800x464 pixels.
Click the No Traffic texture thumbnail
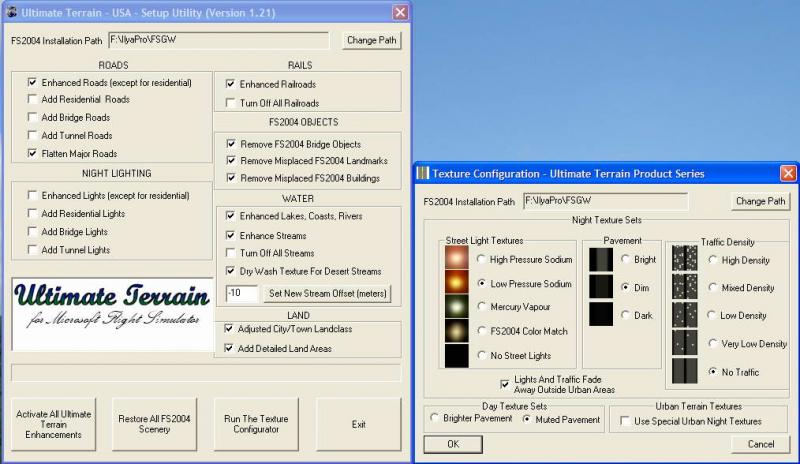(x=685, y=371)
